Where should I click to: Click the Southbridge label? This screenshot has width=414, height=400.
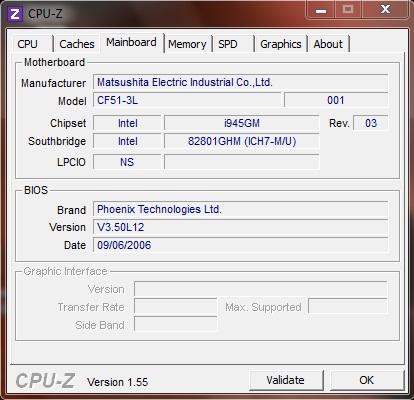[x=57, y=141]
